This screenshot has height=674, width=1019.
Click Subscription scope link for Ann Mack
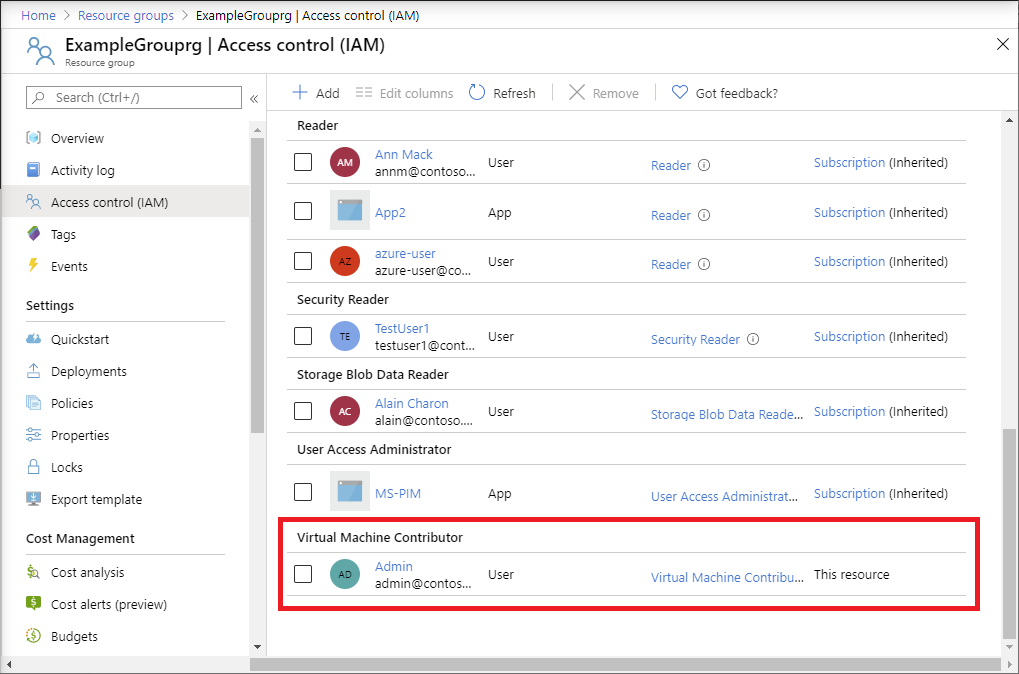849,162
